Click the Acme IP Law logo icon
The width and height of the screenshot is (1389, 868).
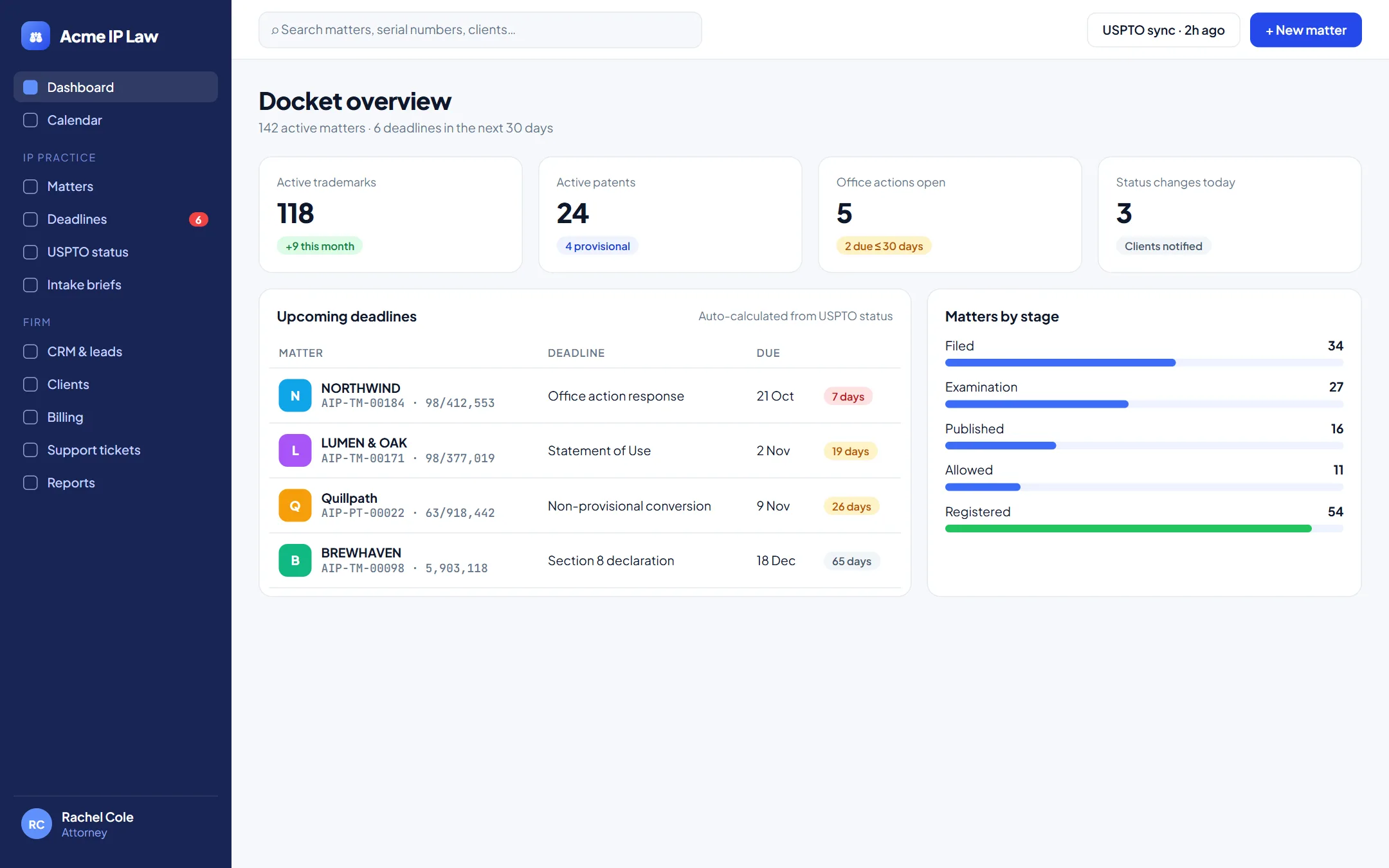[35, 36]
